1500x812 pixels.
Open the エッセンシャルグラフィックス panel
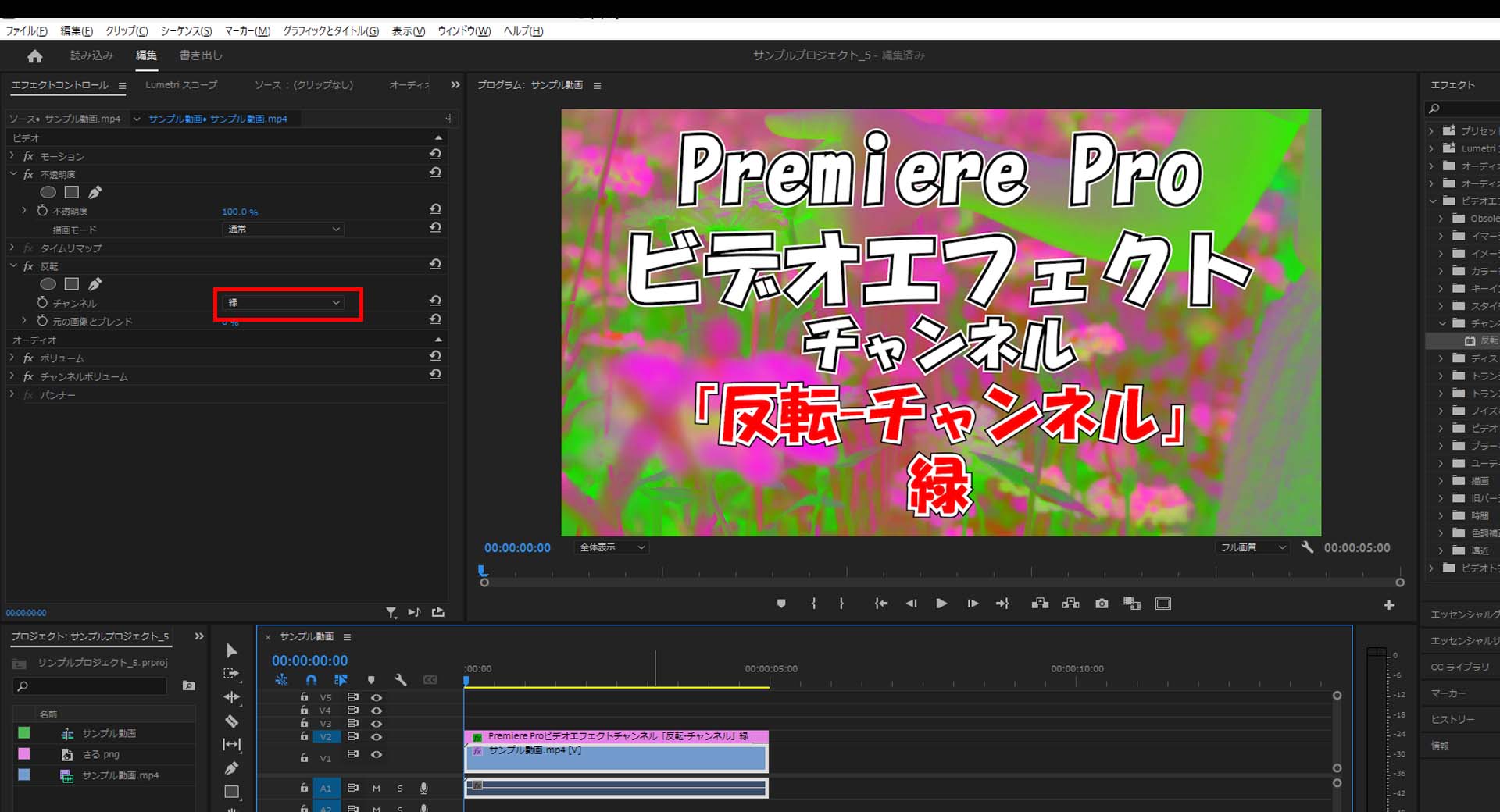pos(1465,614)
